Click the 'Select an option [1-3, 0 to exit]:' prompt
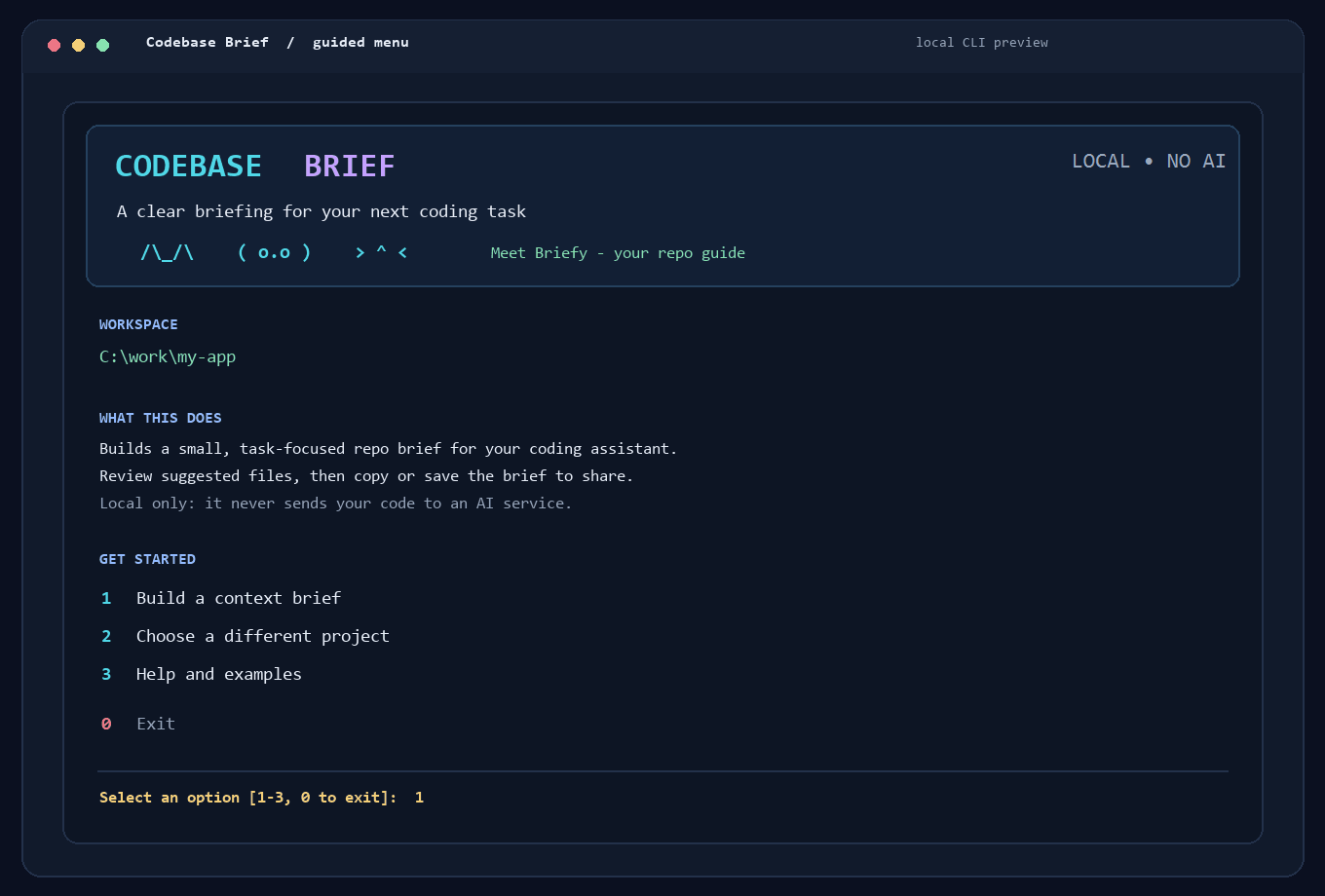The height and width of the screenshot is (896, 1325). tap(248, 798)
